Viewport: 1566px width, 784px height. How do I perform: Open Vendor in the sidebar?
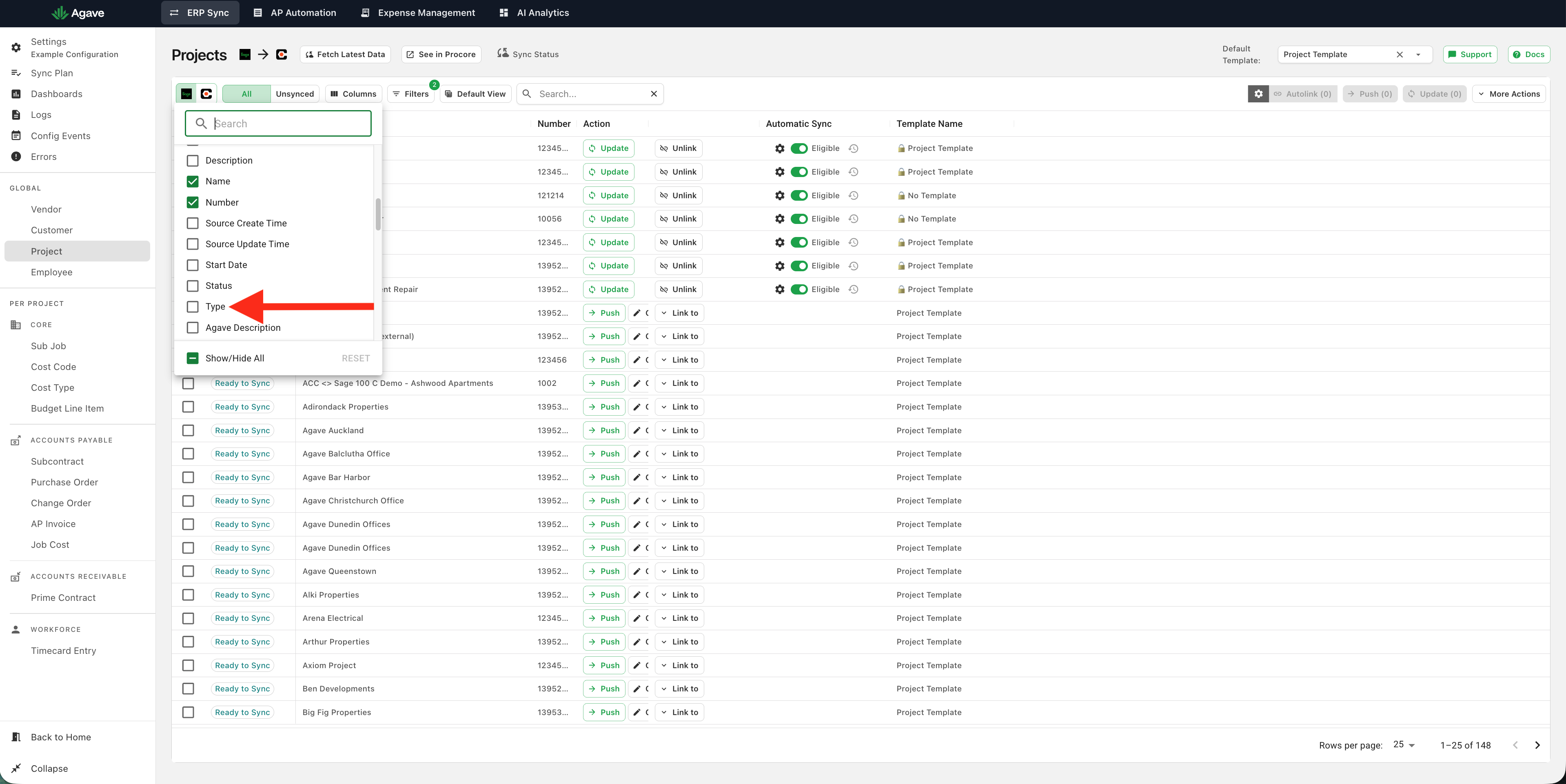[46, 209]
